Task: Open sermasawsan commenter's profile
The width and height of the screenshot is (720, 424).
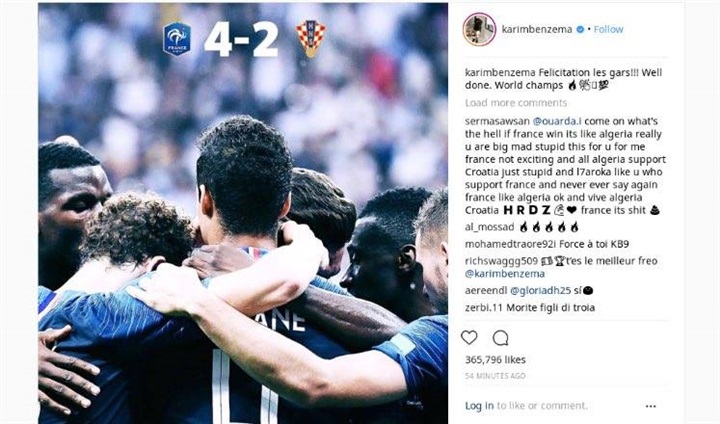Action: pos(497,121)
